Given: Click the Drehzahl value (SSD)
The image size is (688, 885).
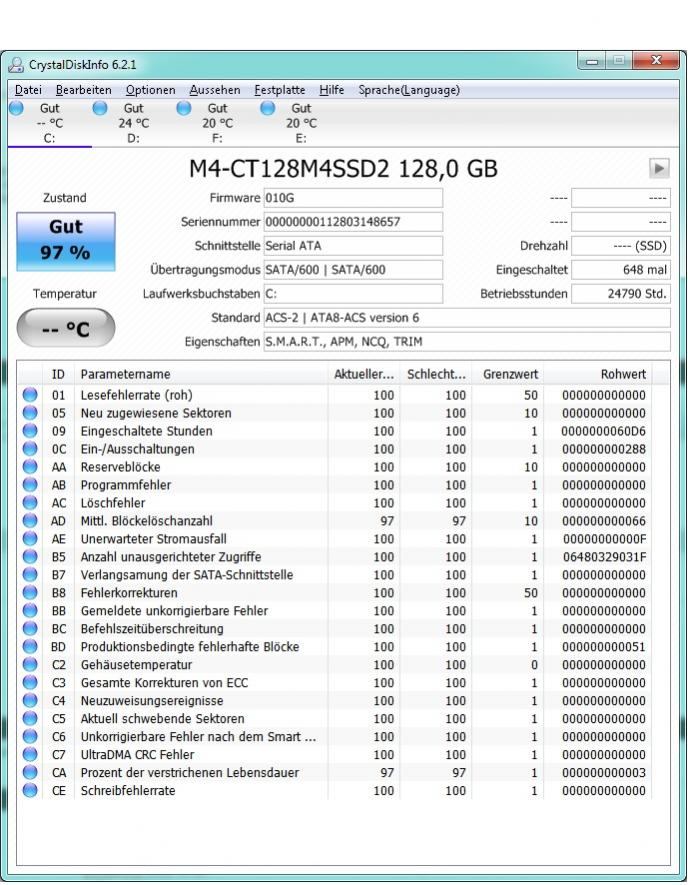Looking at the screenshot, I should point(621,246).
